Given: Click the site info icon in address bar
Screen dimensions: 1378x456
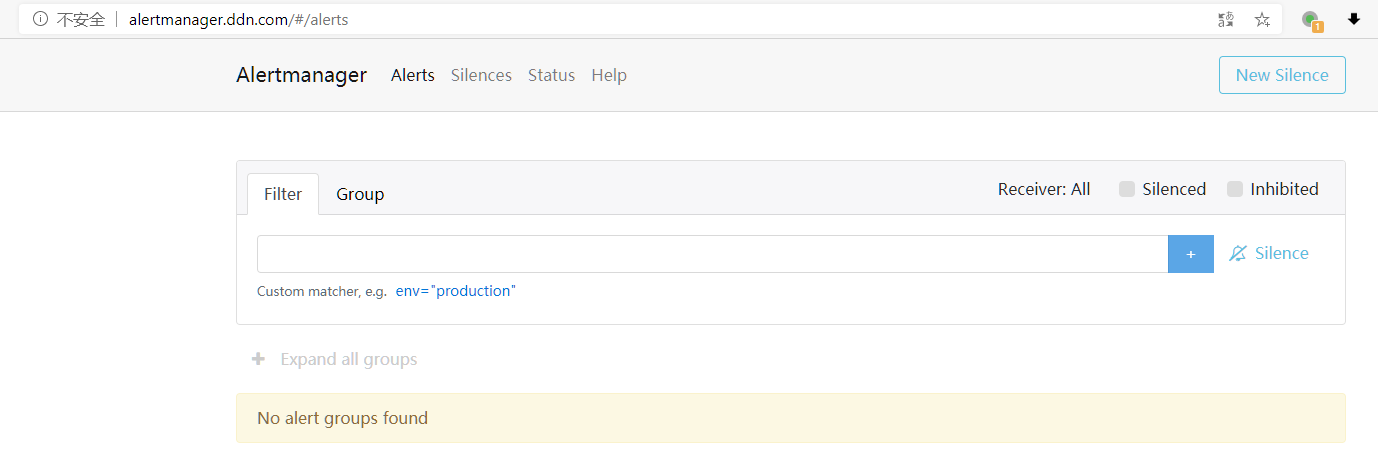Looking at the screenshot, I should (40, 19).
